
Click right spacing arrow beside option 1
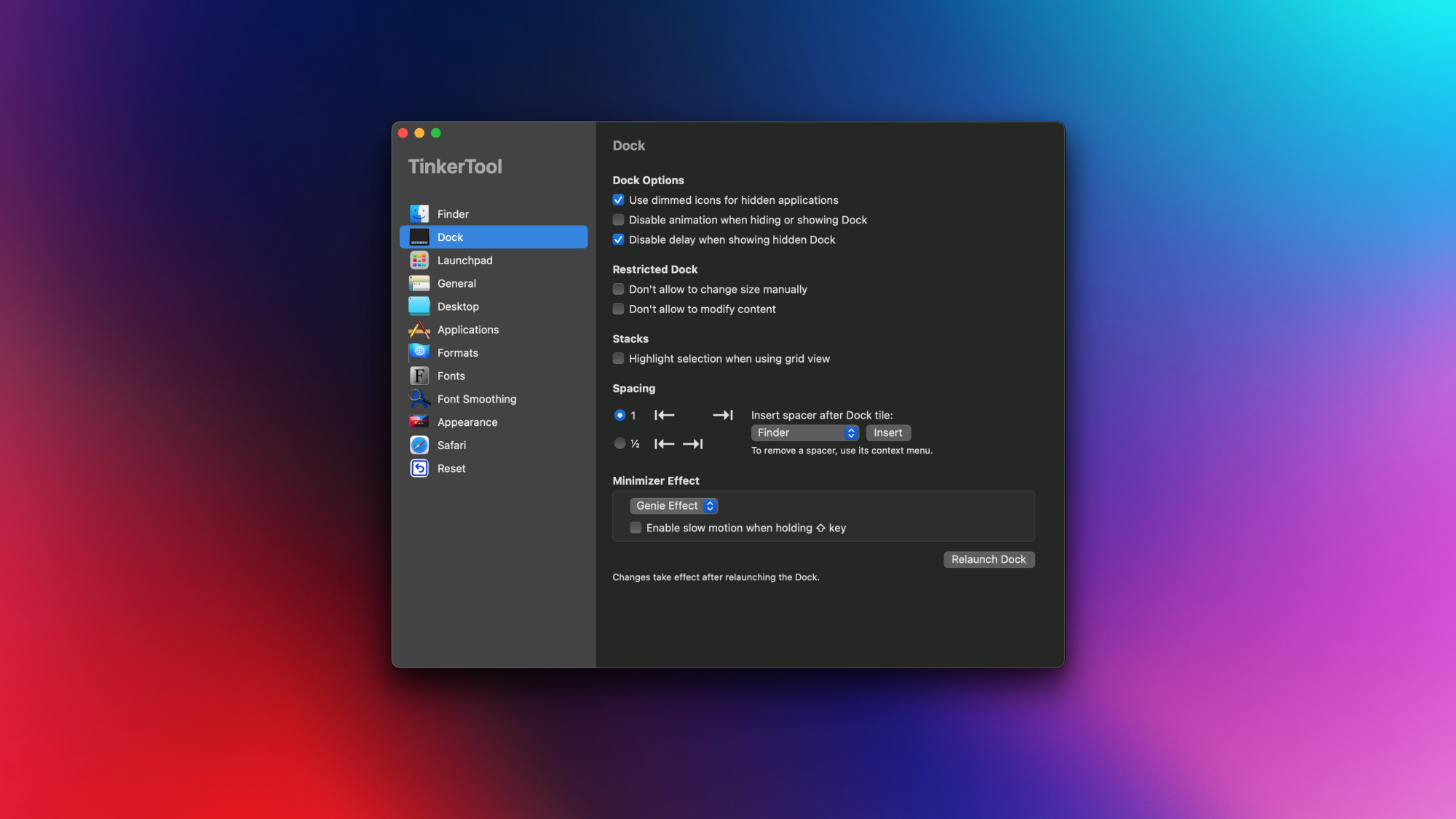[x=723, y=415]
